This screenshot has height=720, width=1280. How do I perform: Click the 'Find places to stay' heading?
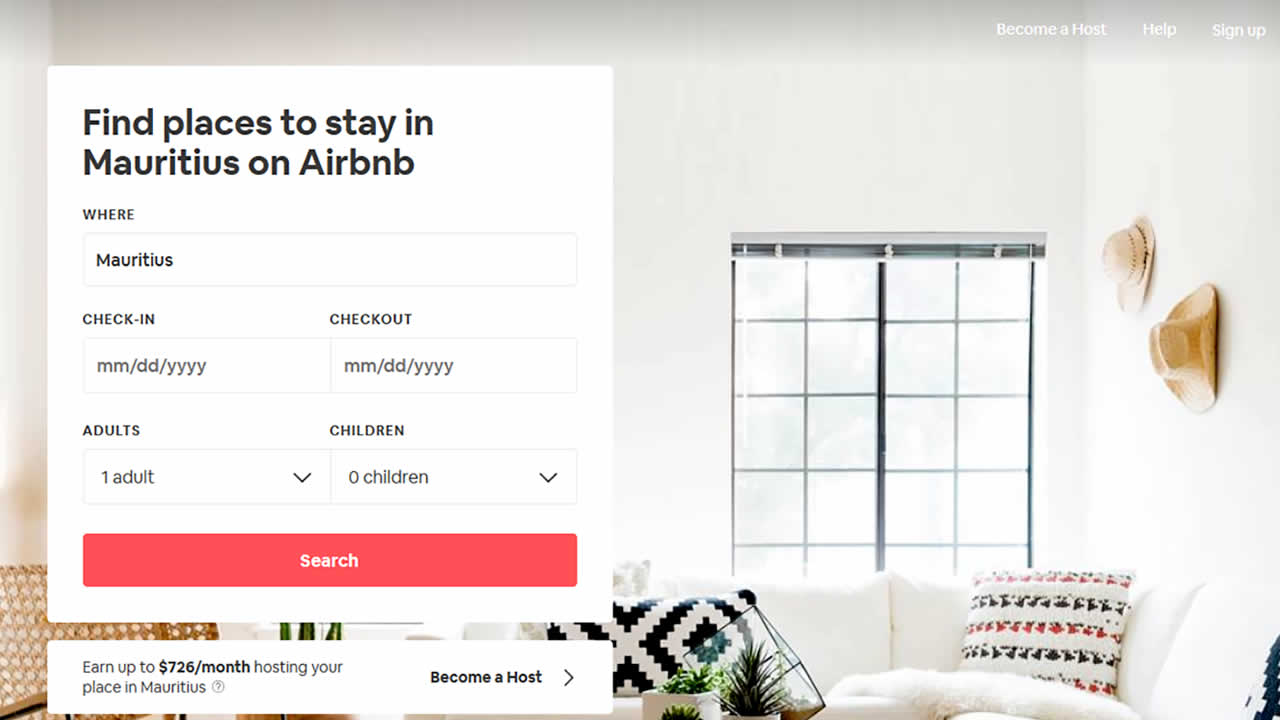pyautogui.click(x=258, y=142)
